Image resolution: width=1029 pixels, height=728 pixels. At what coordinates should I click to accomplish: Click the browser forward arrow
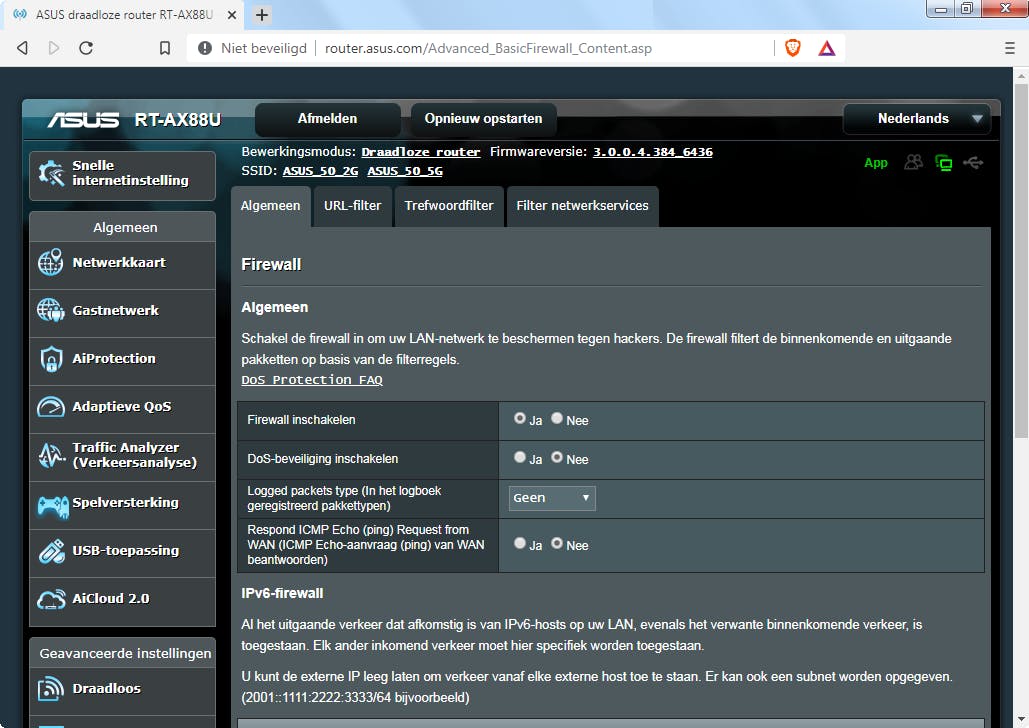pyautogui.click(x=54, y=48)
